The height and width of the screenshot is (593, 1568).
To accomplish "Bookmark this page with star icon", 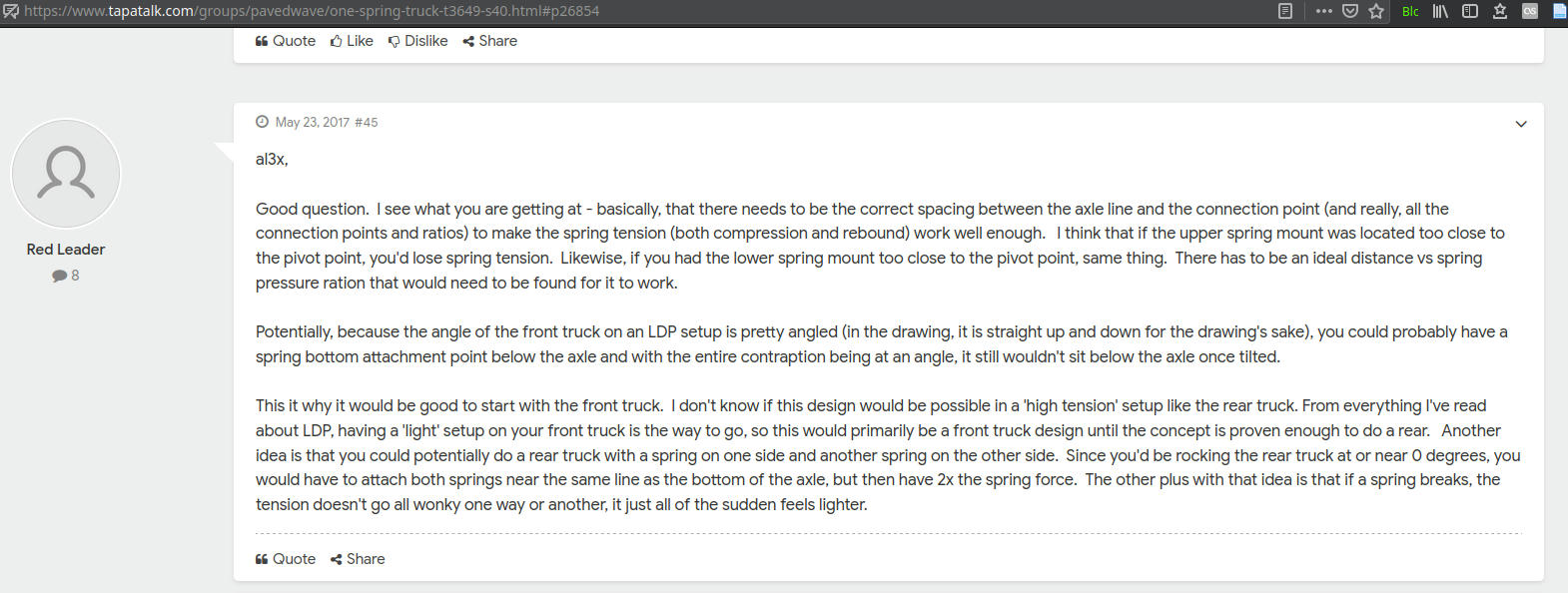I will pos(1376,11).
